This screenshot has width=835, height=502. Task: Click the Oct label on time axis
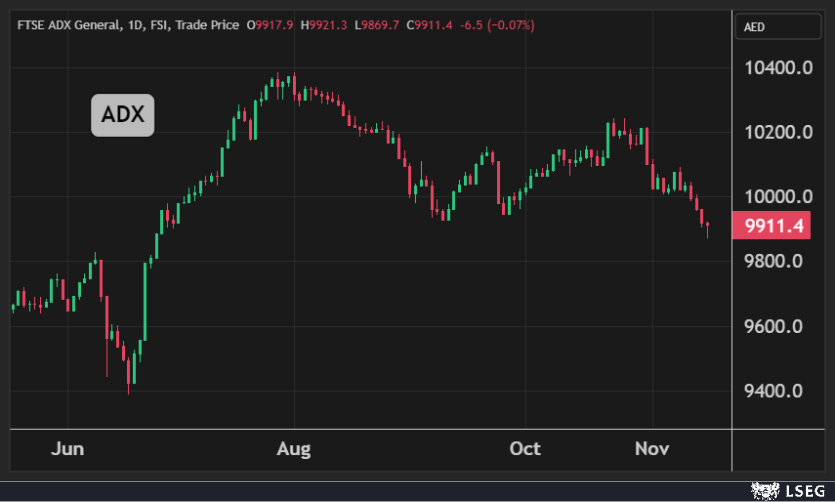pos(525,449)
